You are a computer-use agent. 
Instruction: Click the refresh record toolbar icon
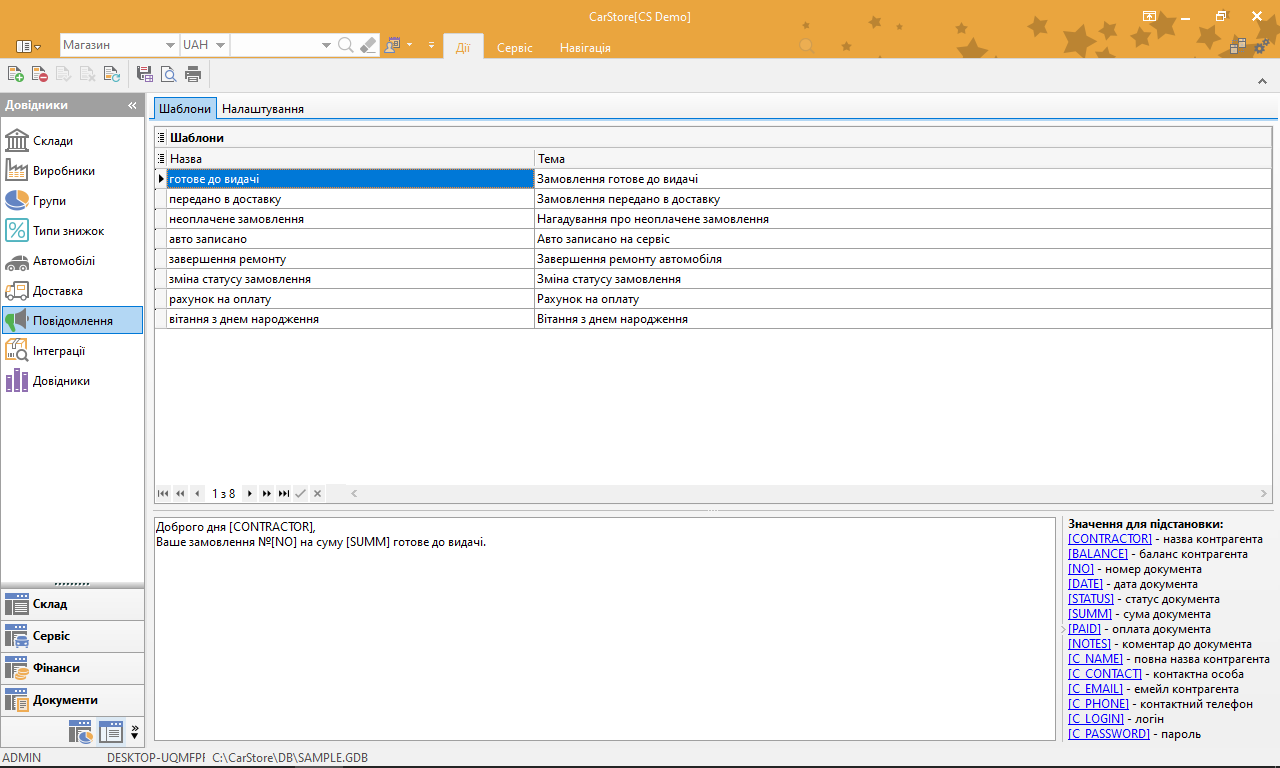(x=111, y=73)
